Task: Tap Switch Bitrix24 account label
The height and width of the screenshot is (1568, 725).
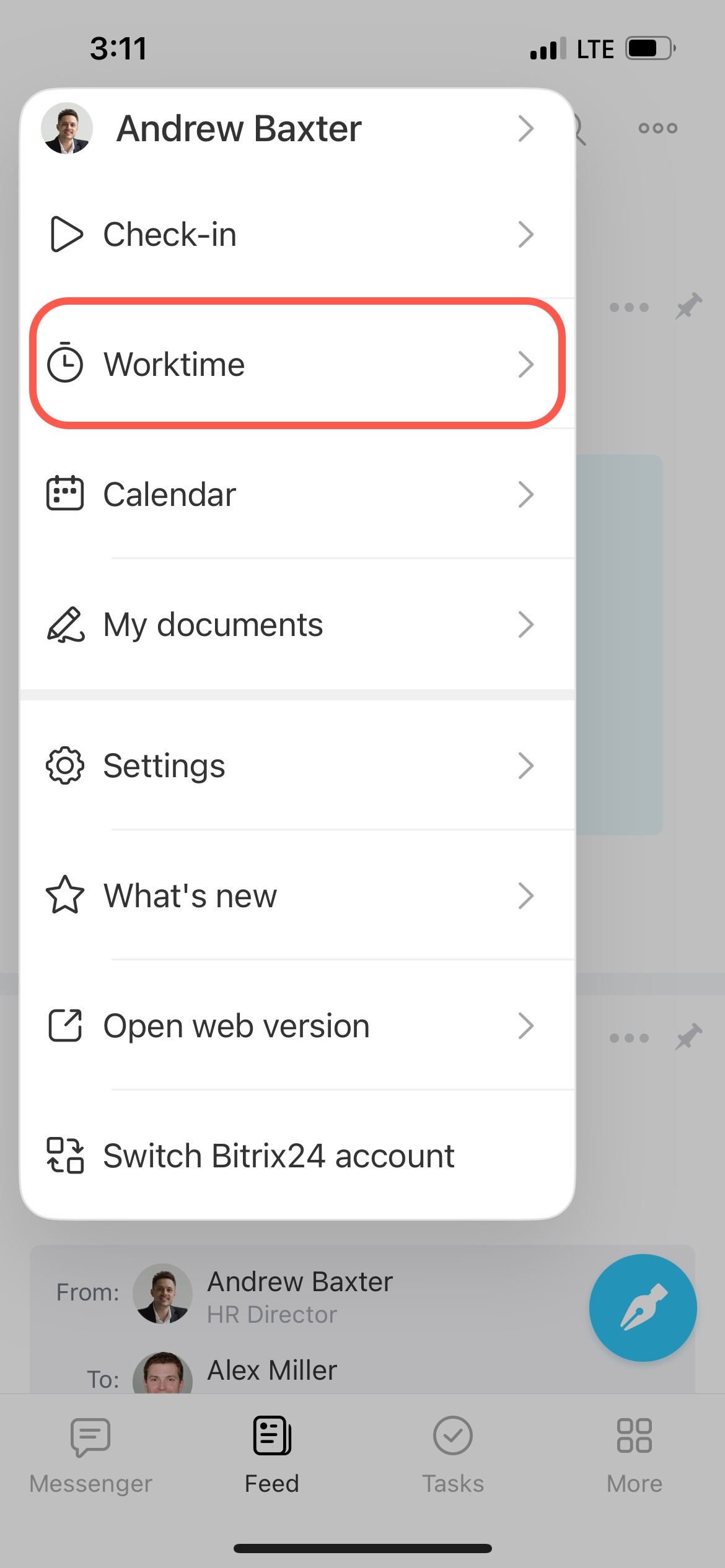Action: [x=279, y=1156]
